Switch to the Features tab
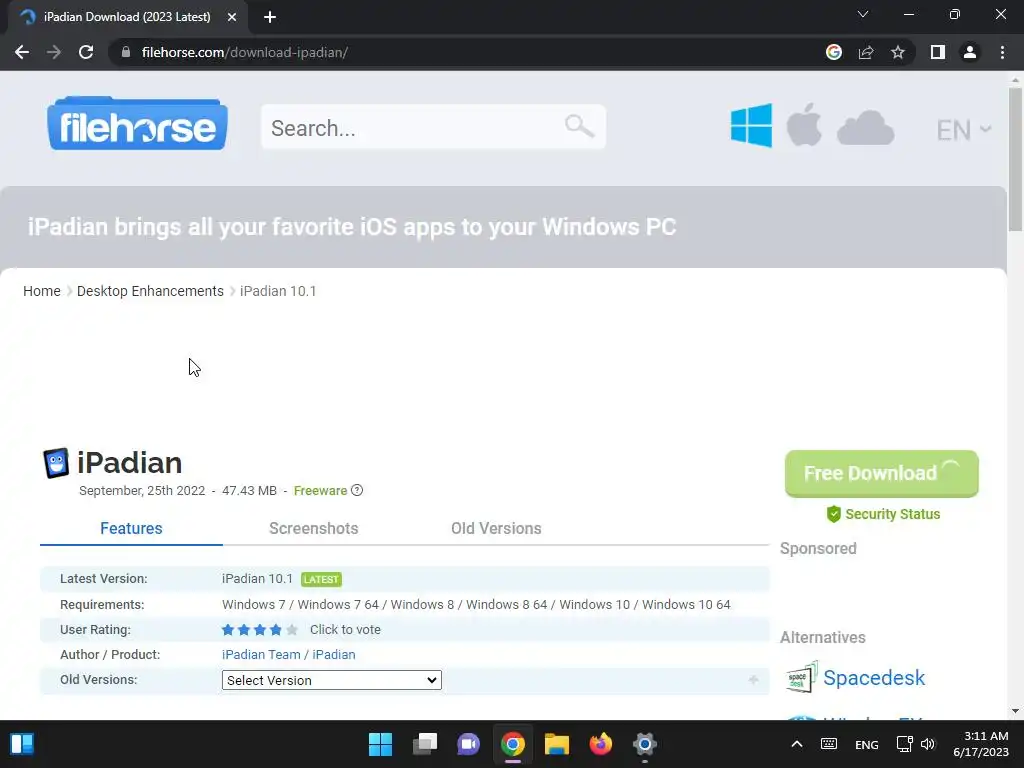 pos(131,528)
